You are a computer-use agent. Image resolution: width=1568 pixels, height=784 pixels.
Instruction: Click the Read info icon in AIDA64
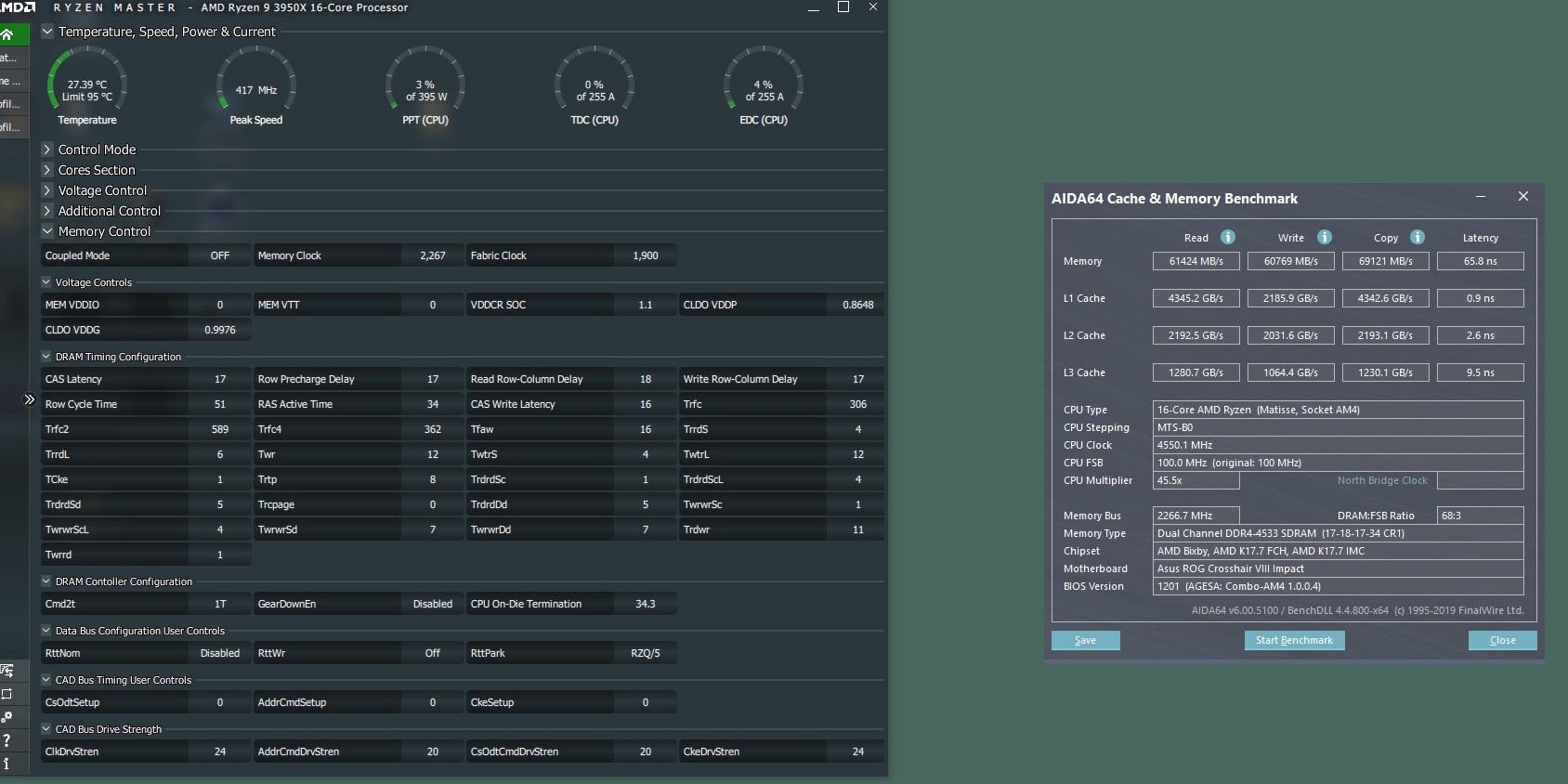1227,237
